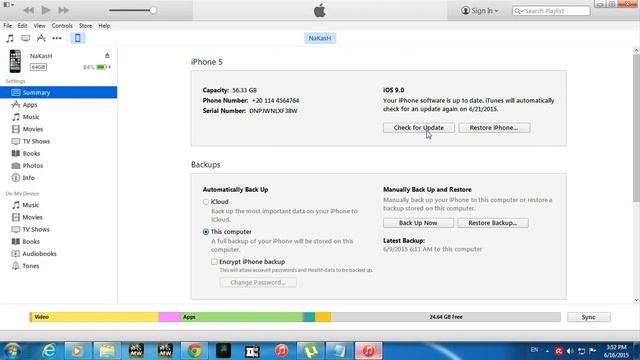Click the Back Up Now button

(418, 223)
